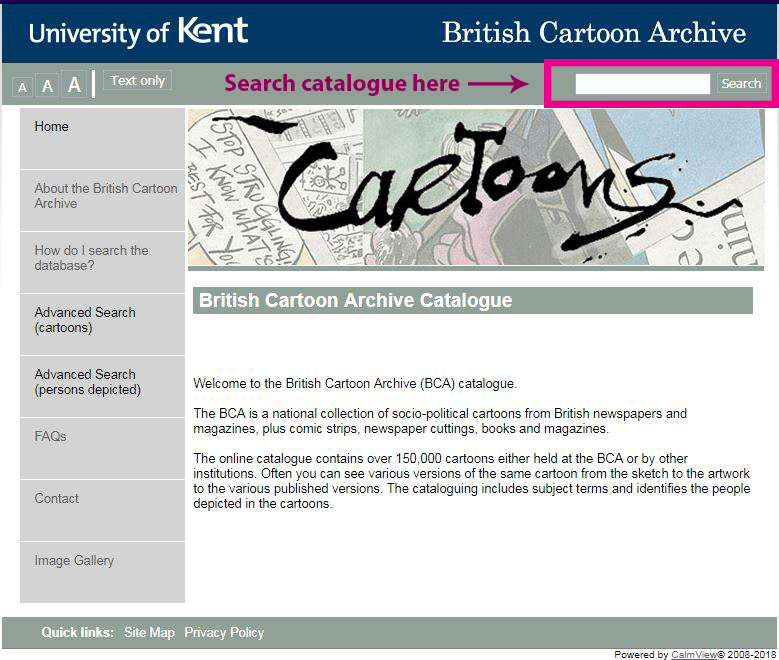This screenshot has width=779, height=660.
Task: Click the British Cartoon Archive header title
Action: (594, 33)
